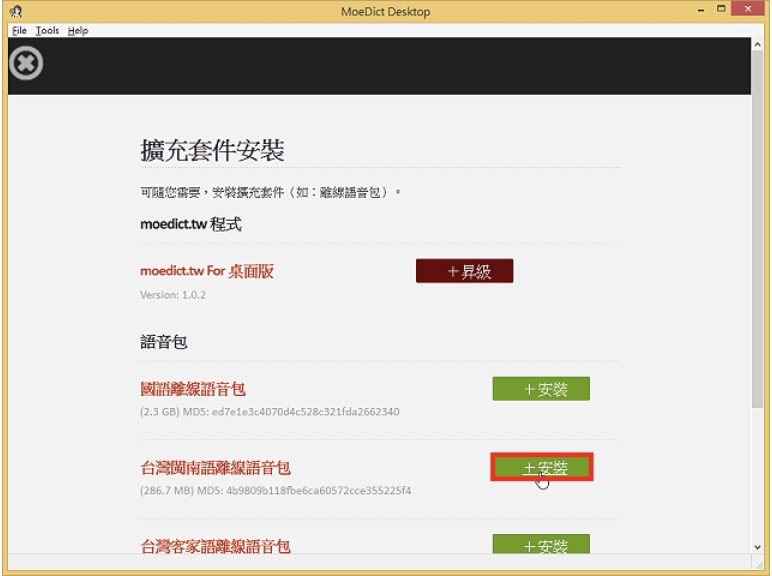
Task: Click the scrollbar up arrow
Action: (757, 44)
